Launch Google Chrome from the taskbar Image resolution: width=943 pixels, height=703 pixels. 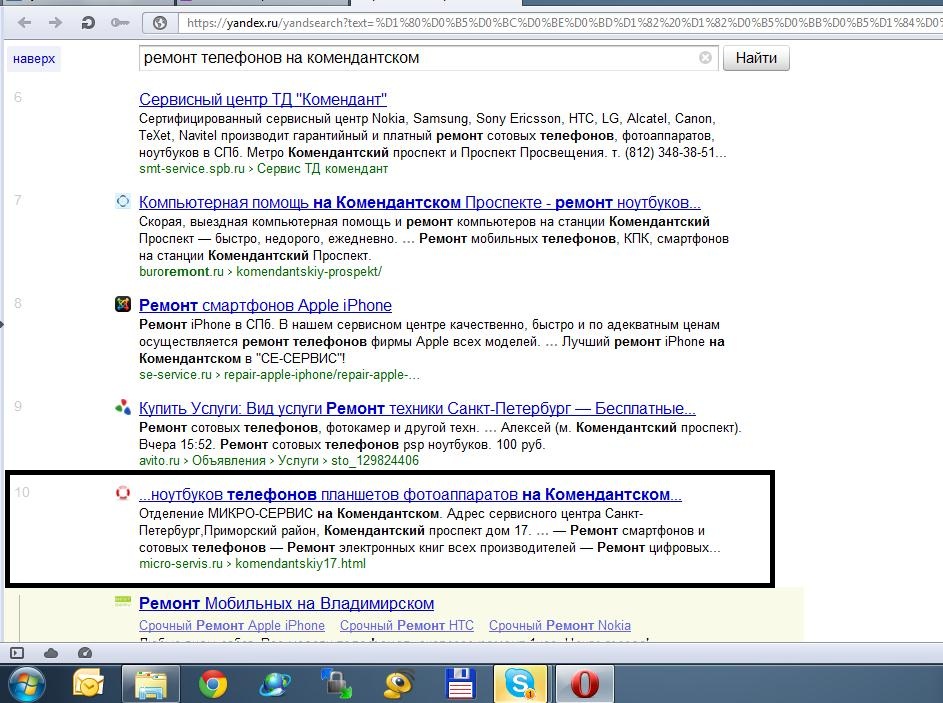213,684
